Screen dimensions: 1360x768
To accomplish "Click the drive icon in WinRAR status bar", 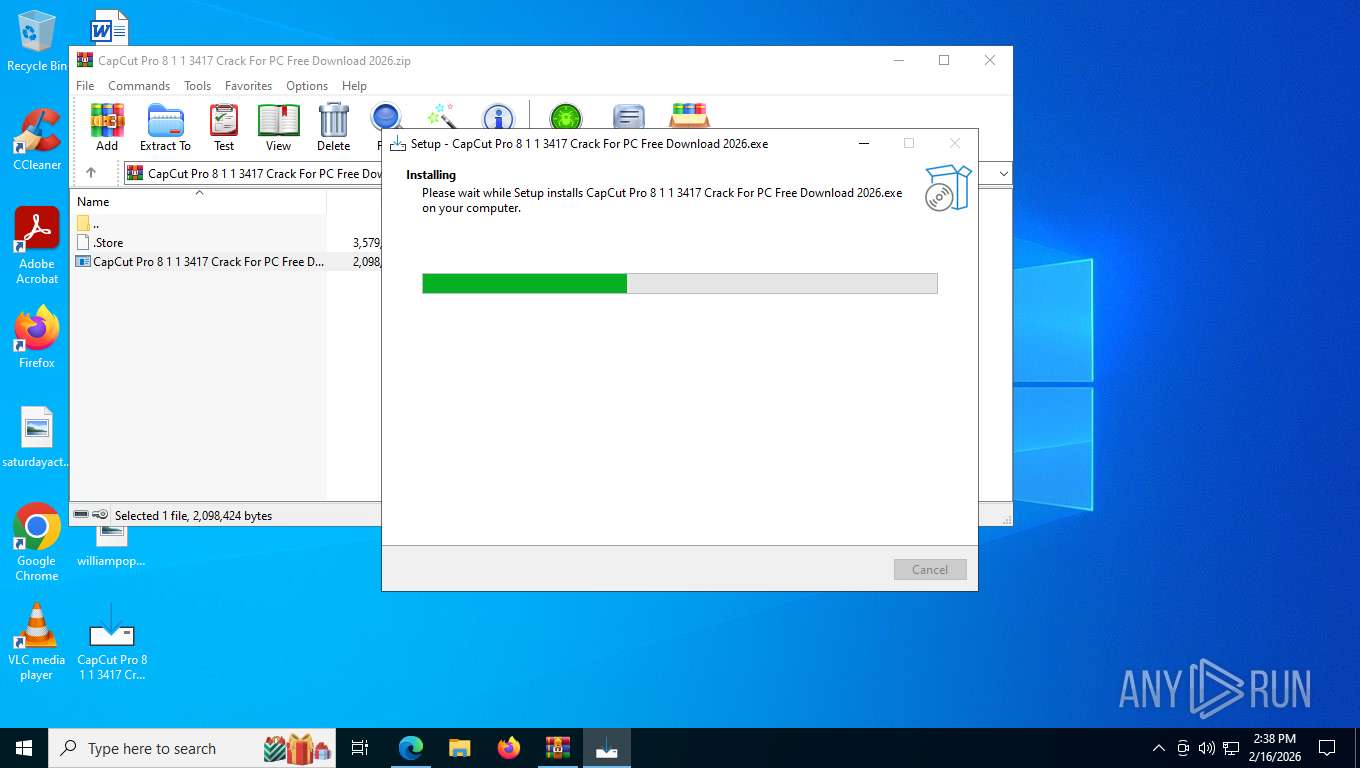I will point(82,515).
